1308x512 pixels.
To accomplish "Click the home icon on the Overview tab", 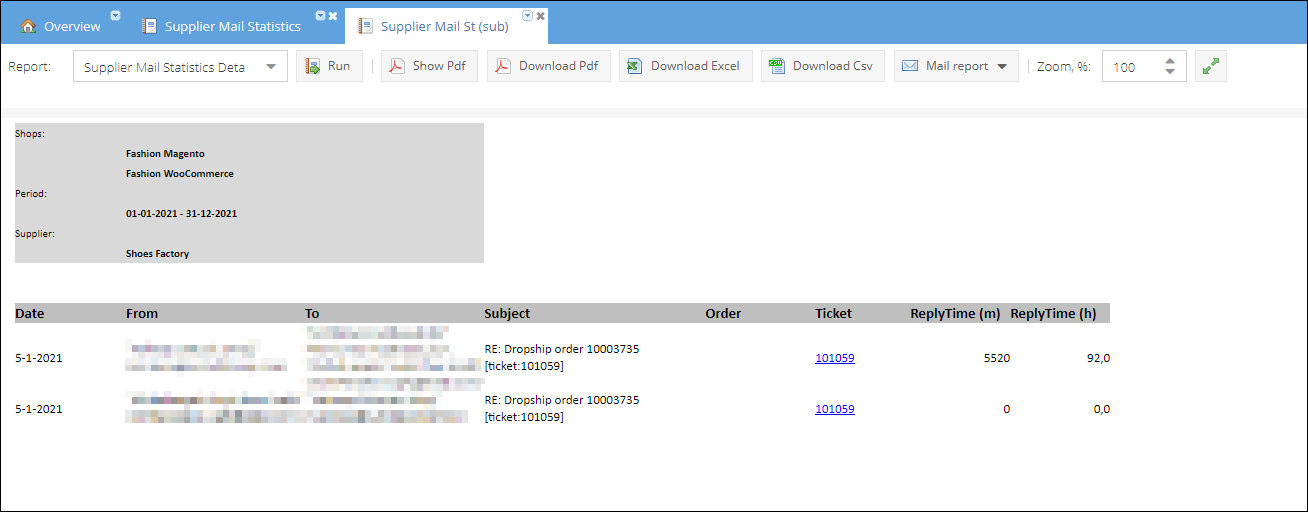I will point(28,26).
